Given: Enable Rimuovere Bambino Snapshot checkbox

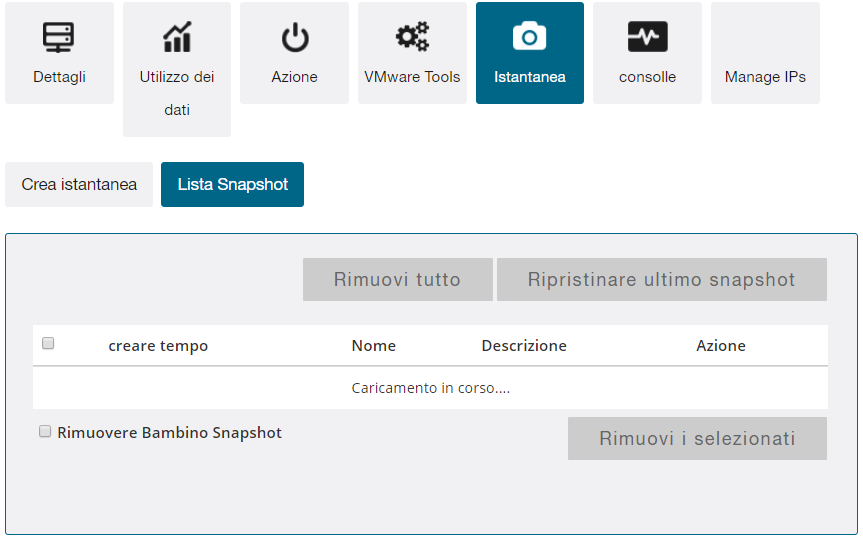Looking at the screenshot, I should 45,432.
